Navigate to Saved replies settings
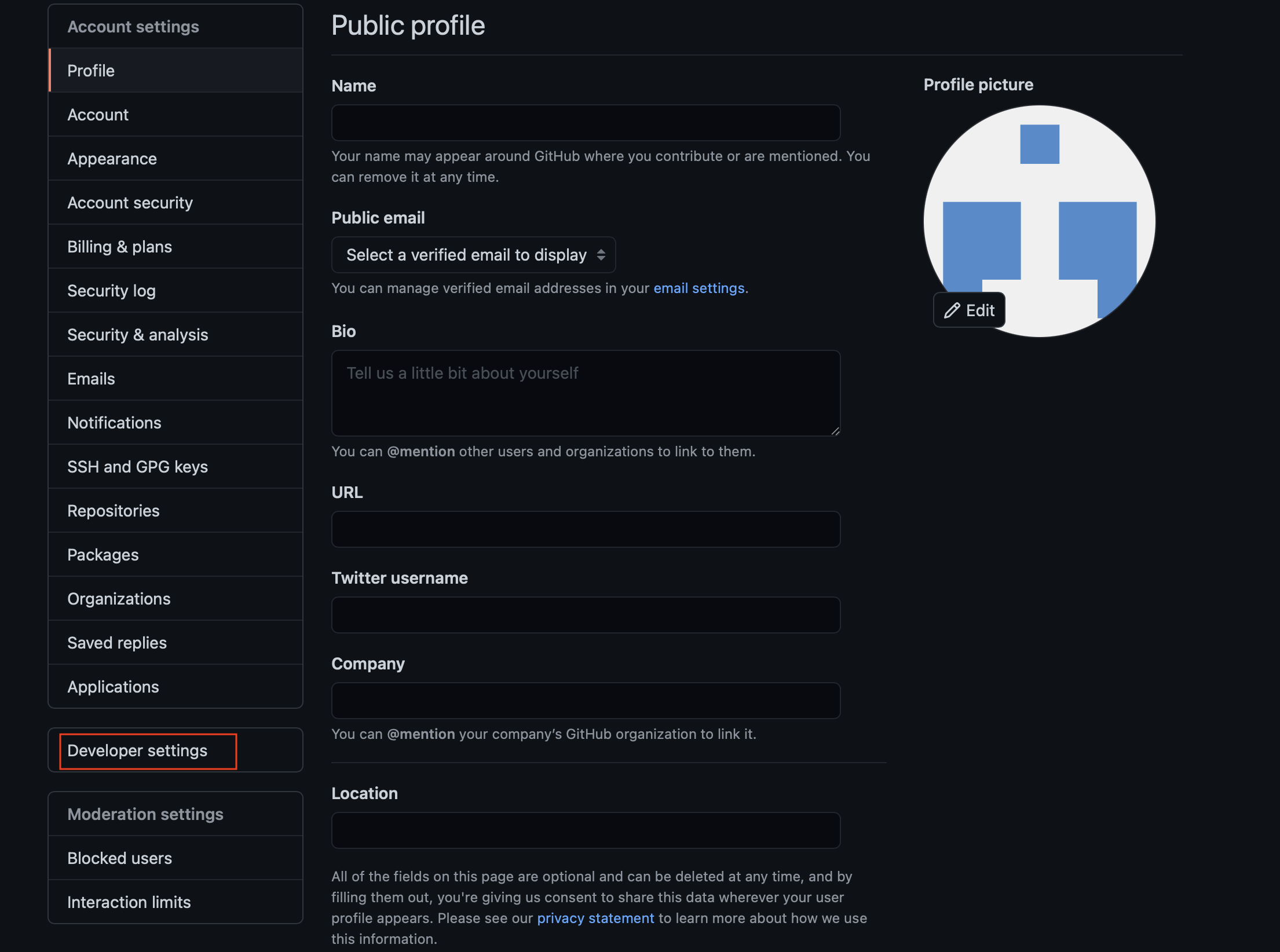1280x952 pixels. point(116,642)
